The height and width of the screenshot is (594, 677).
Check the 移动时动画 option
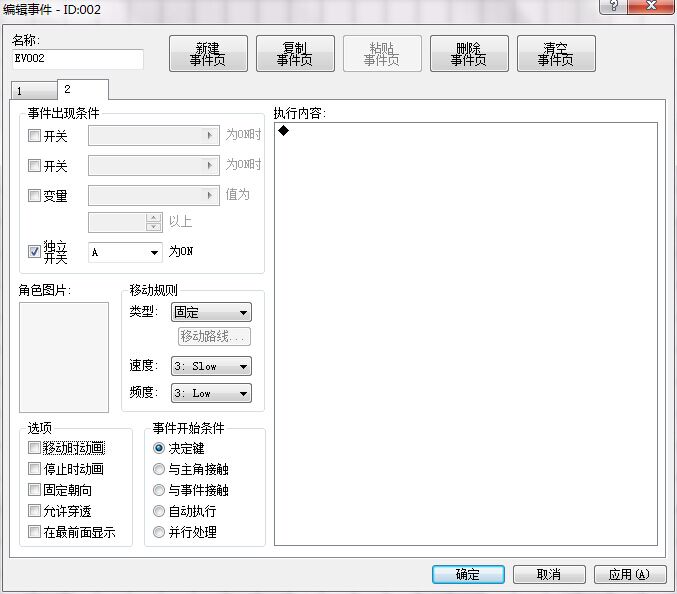tap(34, 447)
